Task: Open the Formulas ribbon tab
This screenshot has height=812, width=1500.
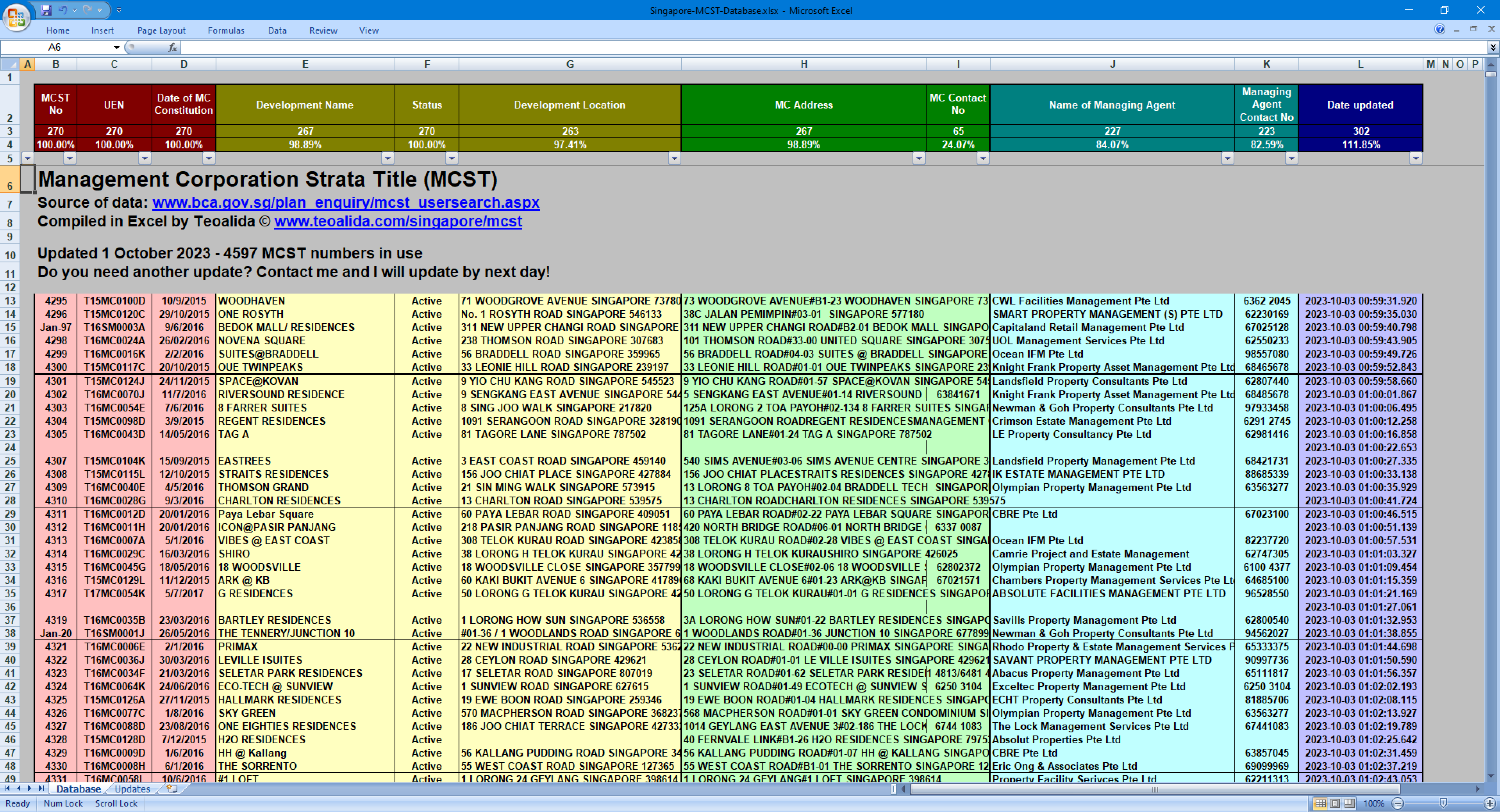Action: pyautogui.click(x=226, y=30)
